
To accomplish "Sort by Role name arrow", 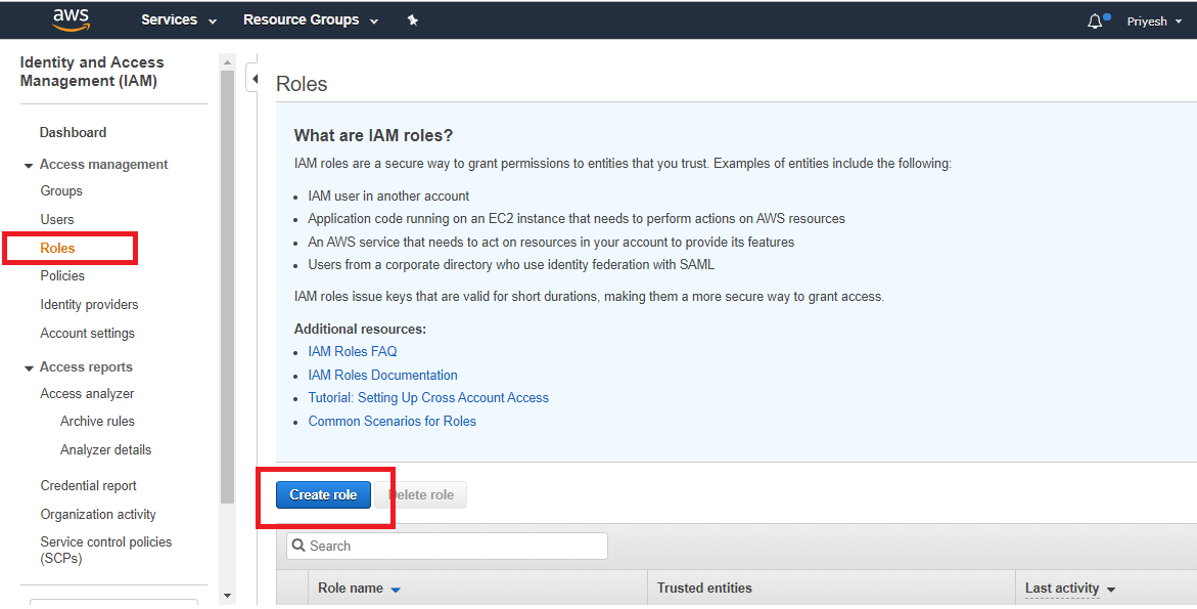I will pyautogui.click(x=395, y=590).
